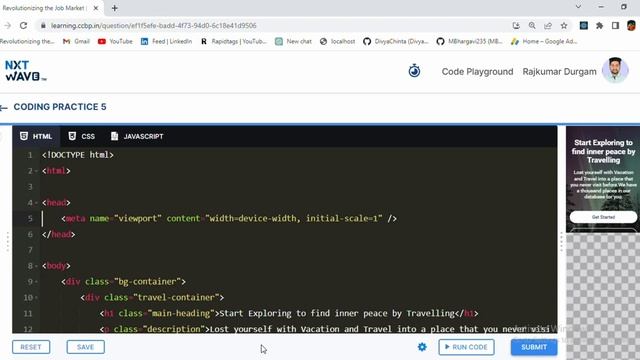This screenshot has height=360, width=640.
Task: Open the Gmail bookmark
Action: [76, 41]
